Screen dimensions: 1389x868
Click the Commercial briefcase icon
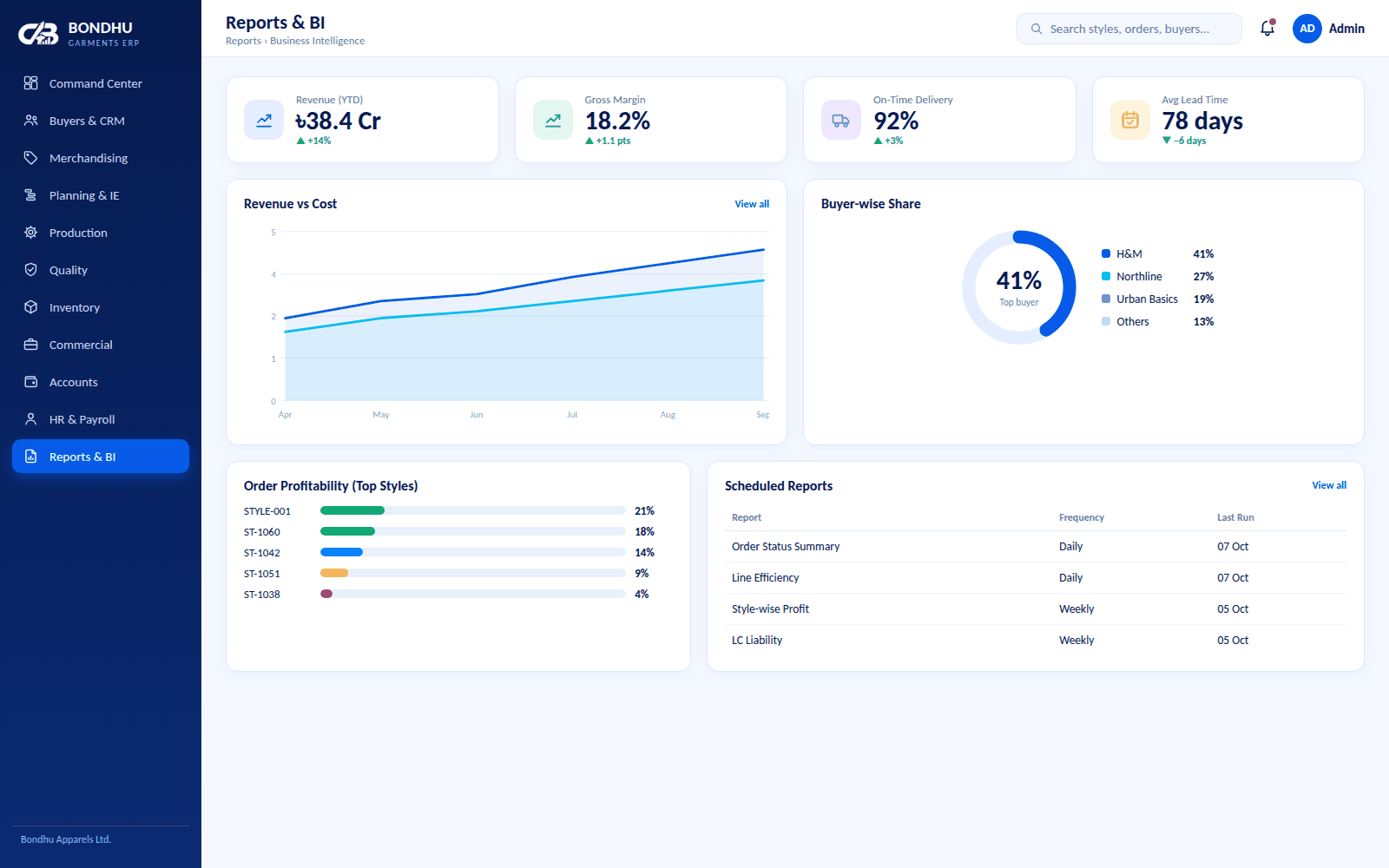(31, 345)
